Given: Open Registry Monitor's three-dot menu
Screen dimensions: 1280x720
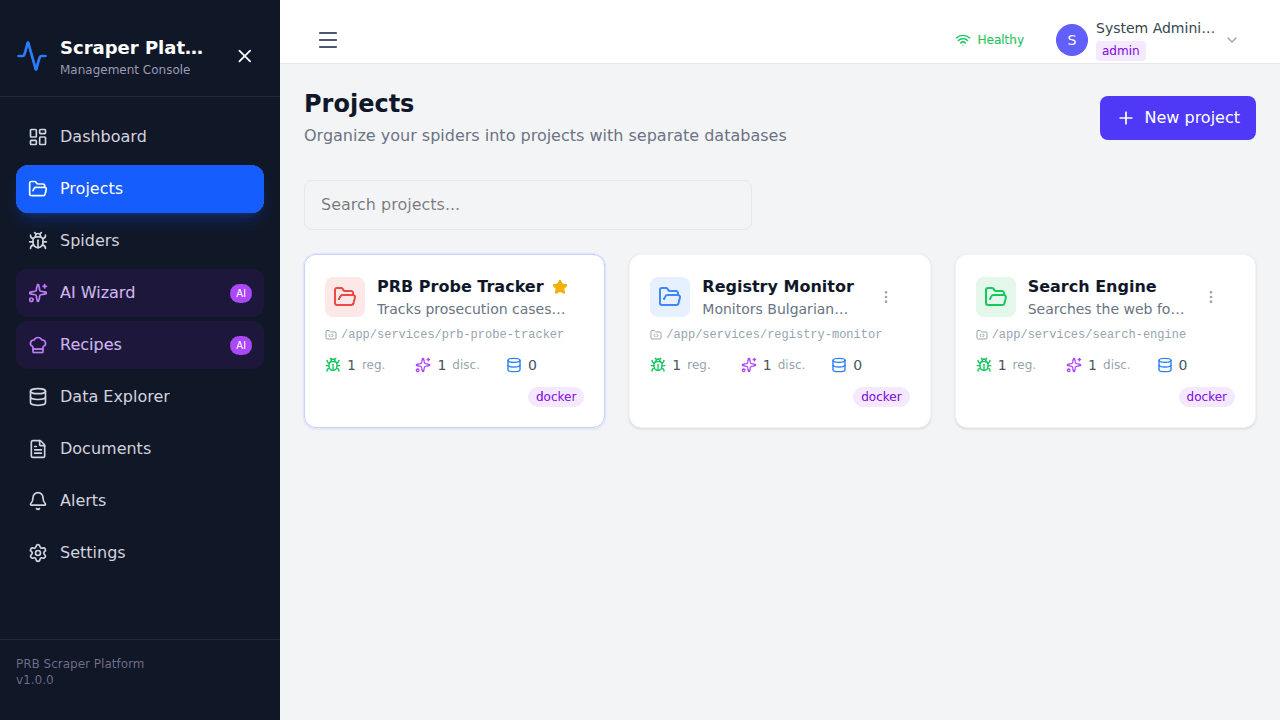Looking at the screenshot, I should coord(886,297).
